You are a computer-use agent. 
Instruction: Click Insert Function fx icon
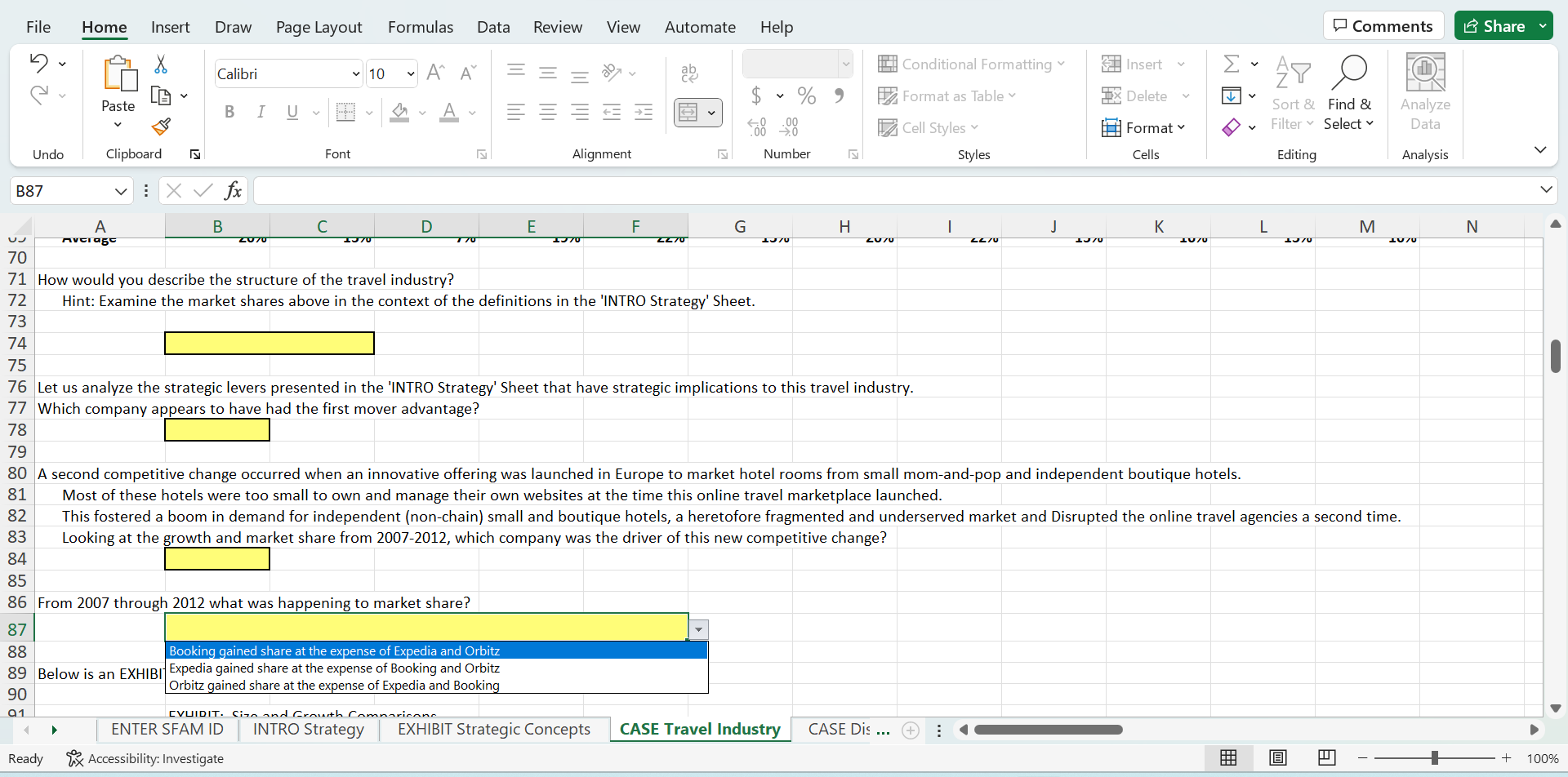coord(233,190)
